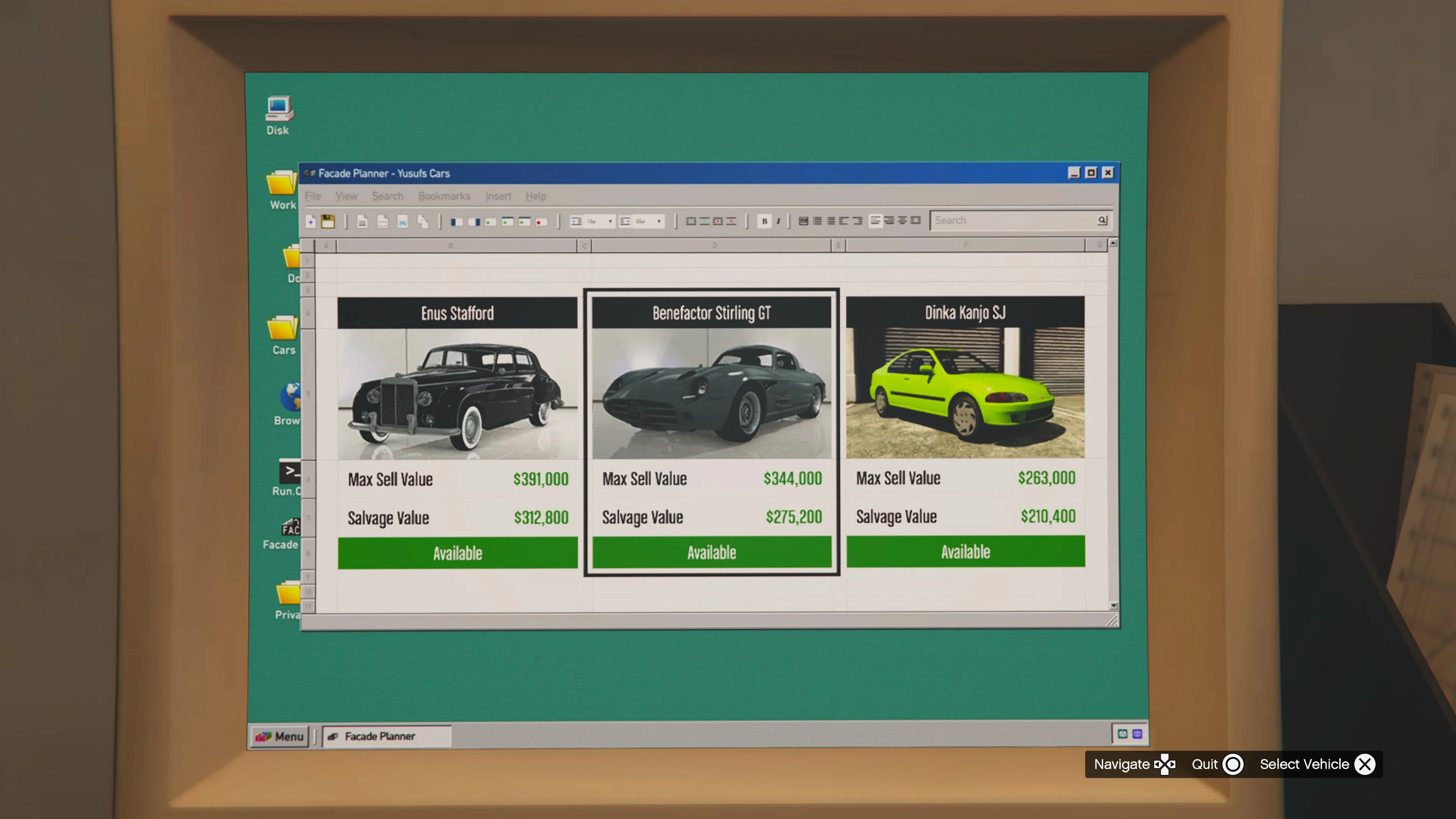Click the yellow floppy disk save icon
1456x819 pixels.
click(328, 221)
